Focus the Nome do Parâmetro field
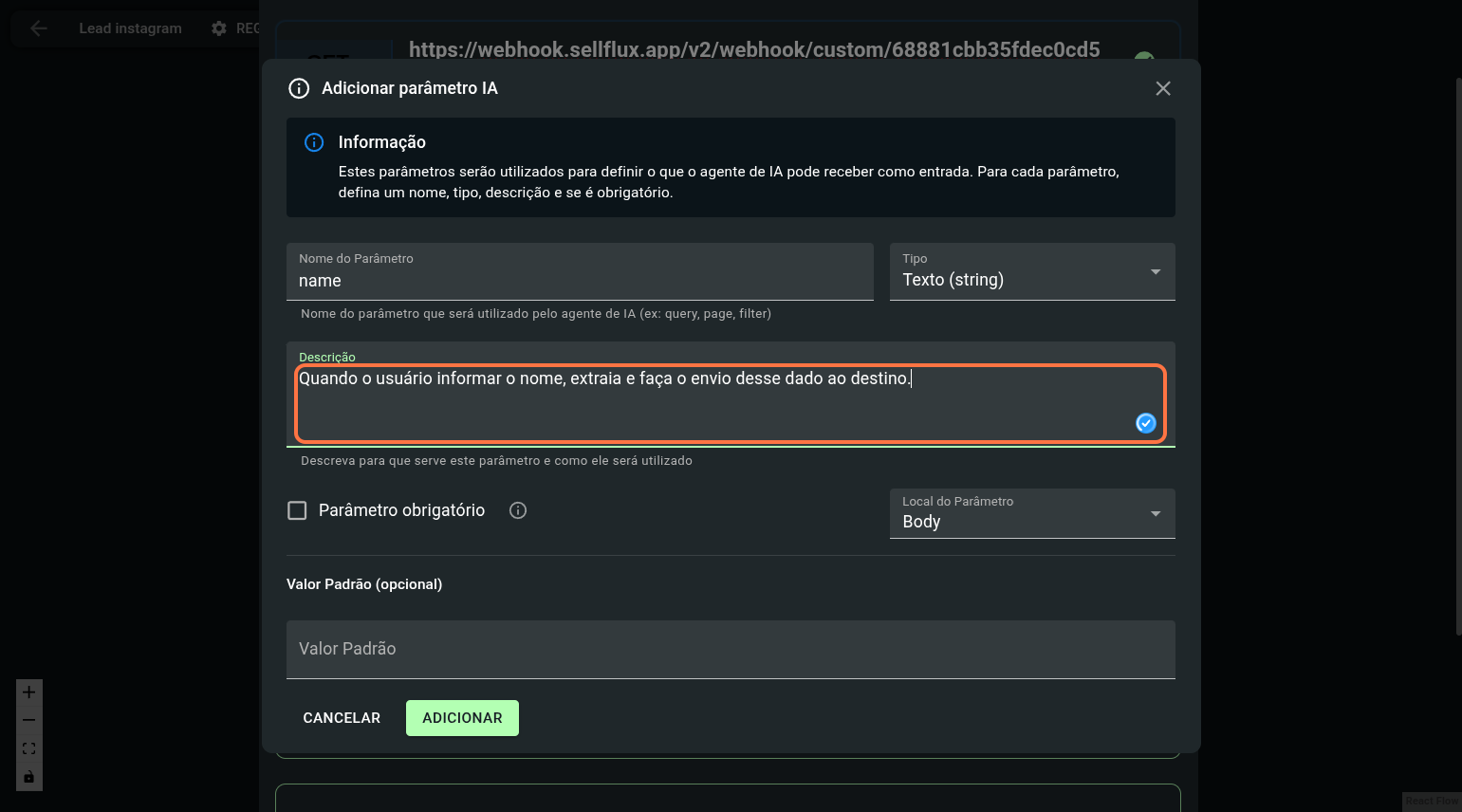 coord(579,281)
